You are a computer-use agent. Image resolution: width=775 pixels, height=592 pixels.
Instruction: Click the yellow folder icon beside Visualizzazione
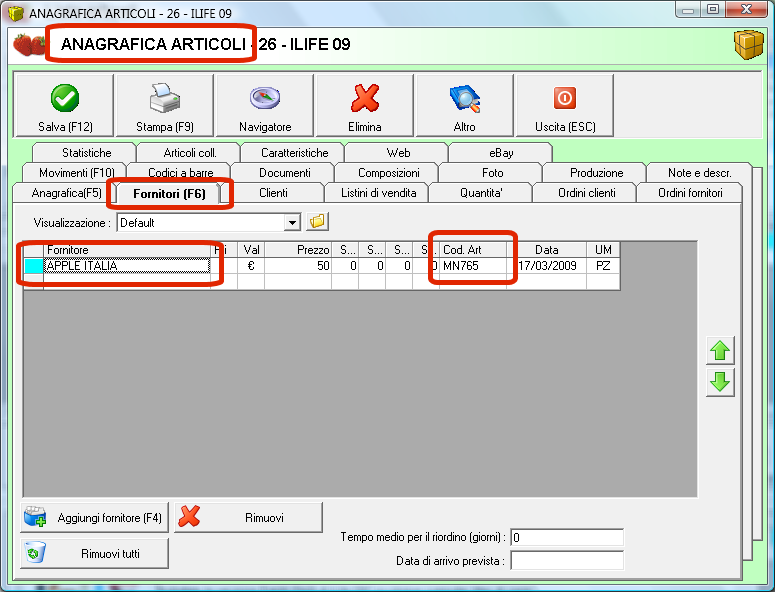(317, 221)
